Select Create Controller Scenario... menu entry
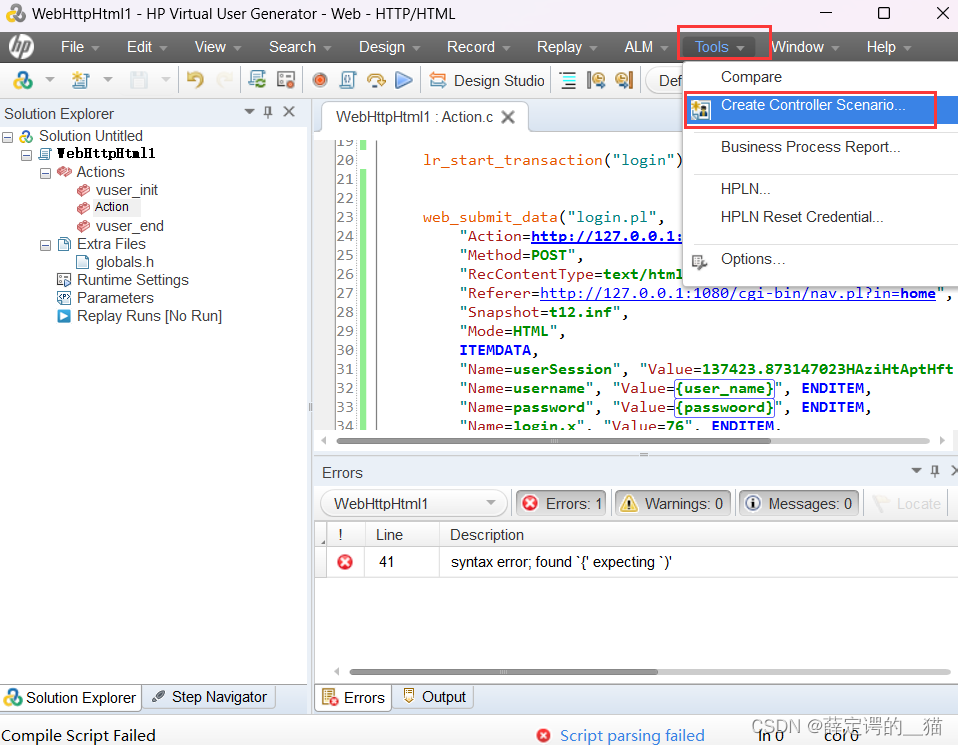This screenshot has height=745, width=958. pyautogui.click(x=813, y=105)
